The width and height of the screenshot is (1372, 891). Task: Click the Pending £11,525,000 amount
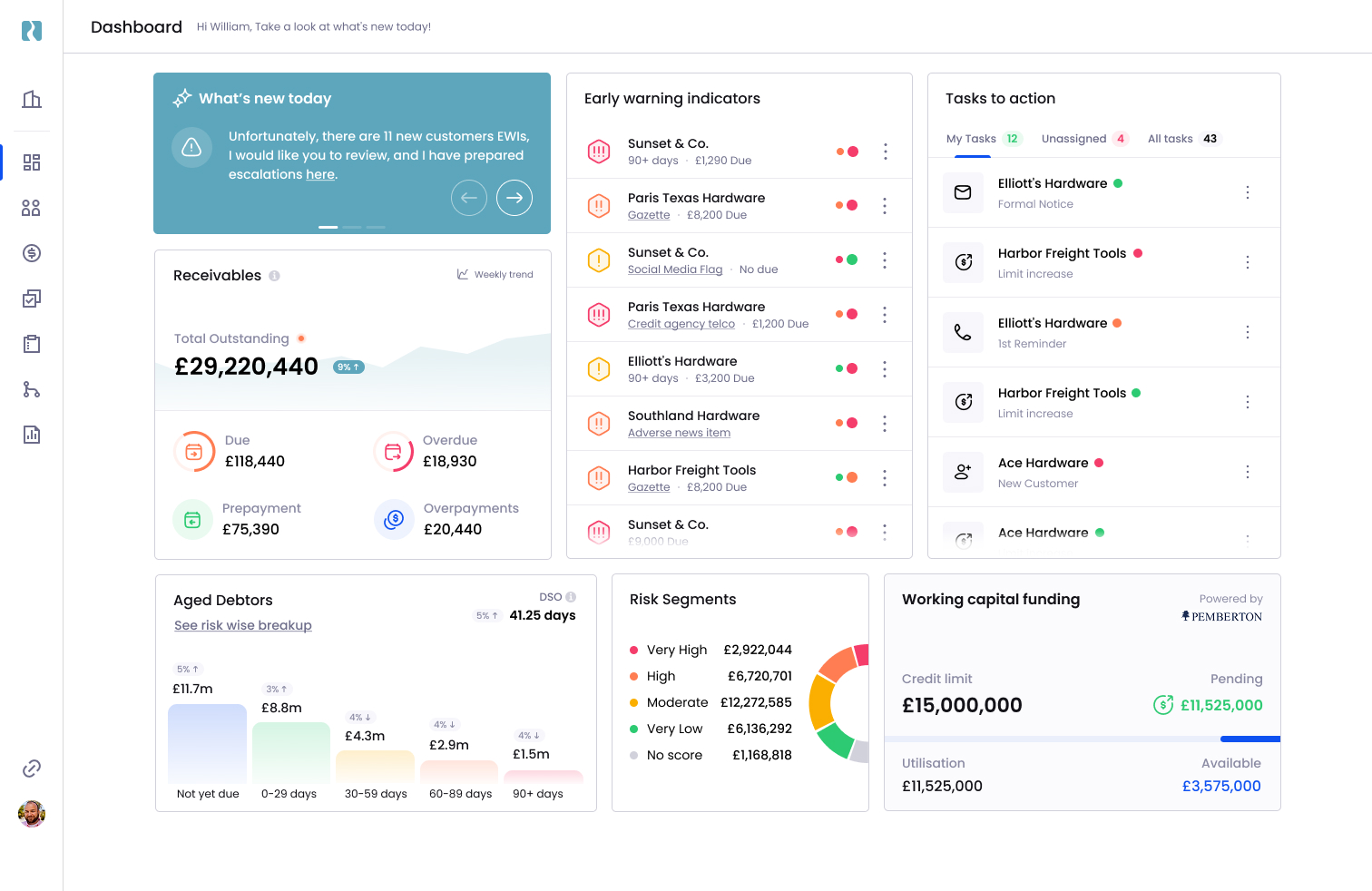[1221, 705]
